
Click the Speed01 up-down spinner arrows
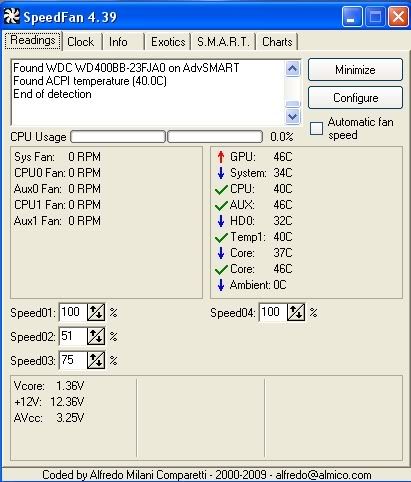coord(96,312)
